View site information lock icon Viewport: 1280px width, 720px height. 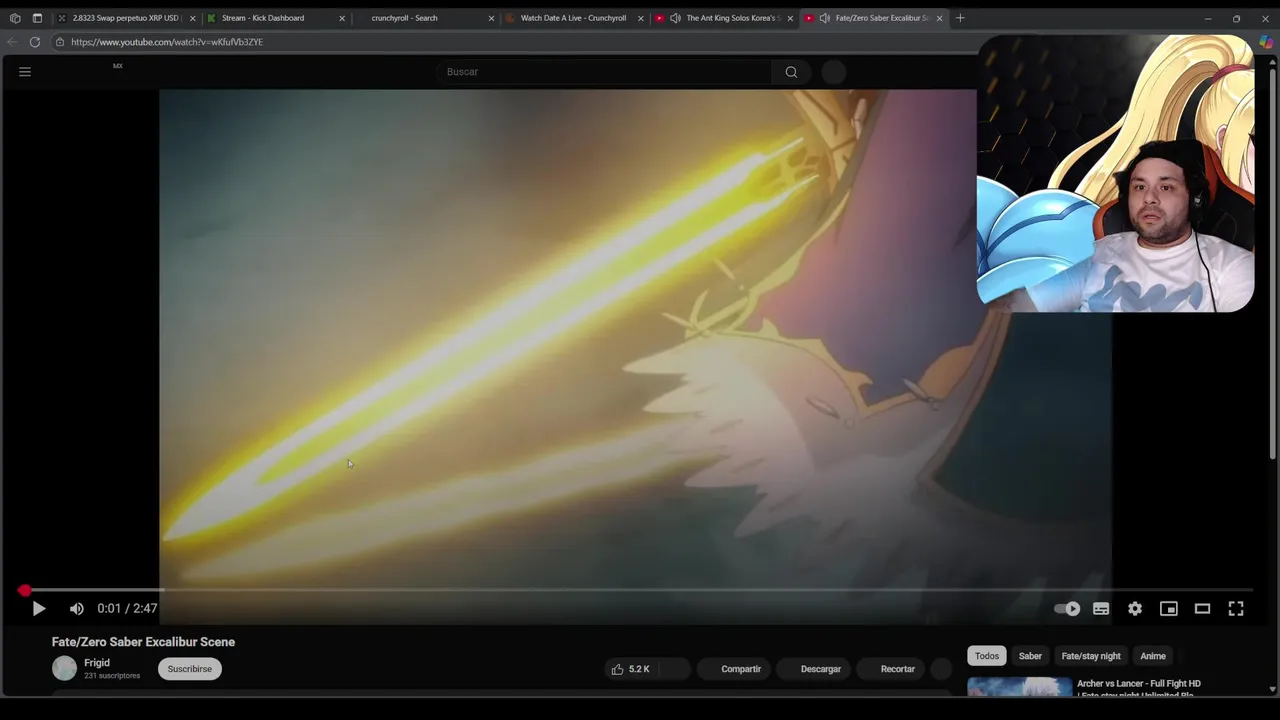(59, 42)
